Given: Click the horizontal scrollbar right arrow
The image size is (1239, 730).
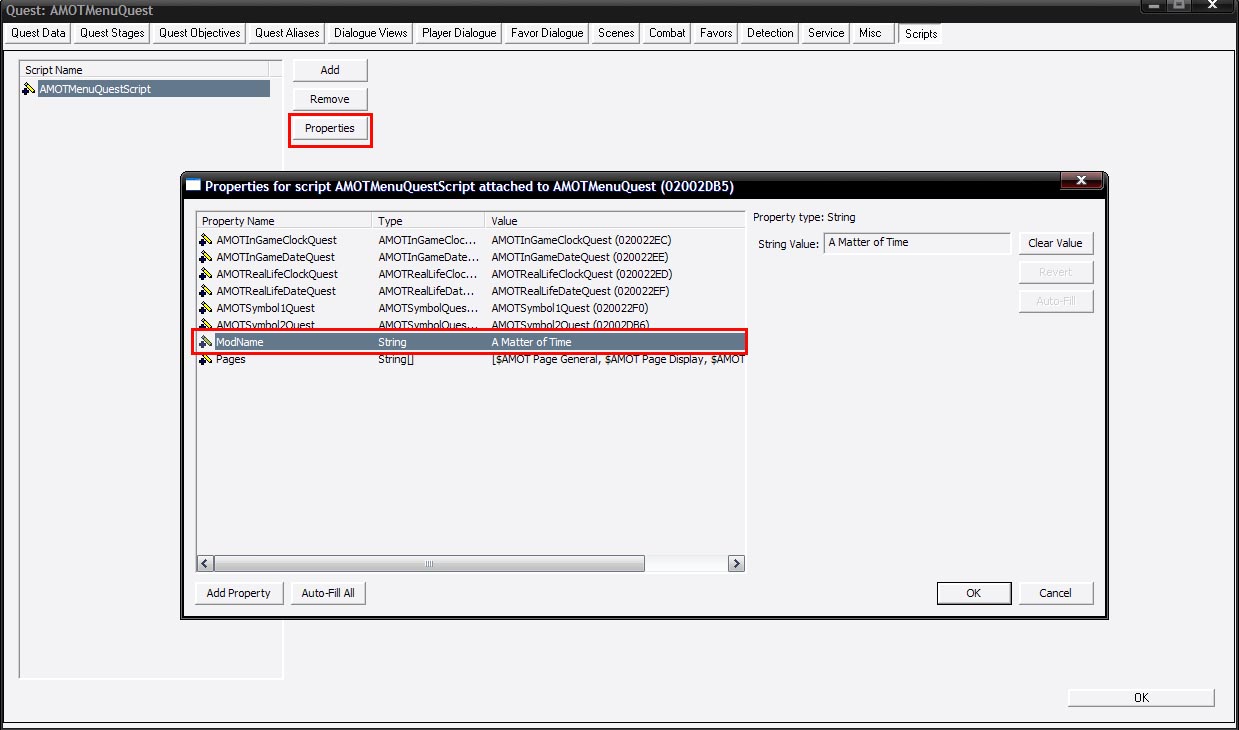Looking at the screenshot, I should point(736,564).
